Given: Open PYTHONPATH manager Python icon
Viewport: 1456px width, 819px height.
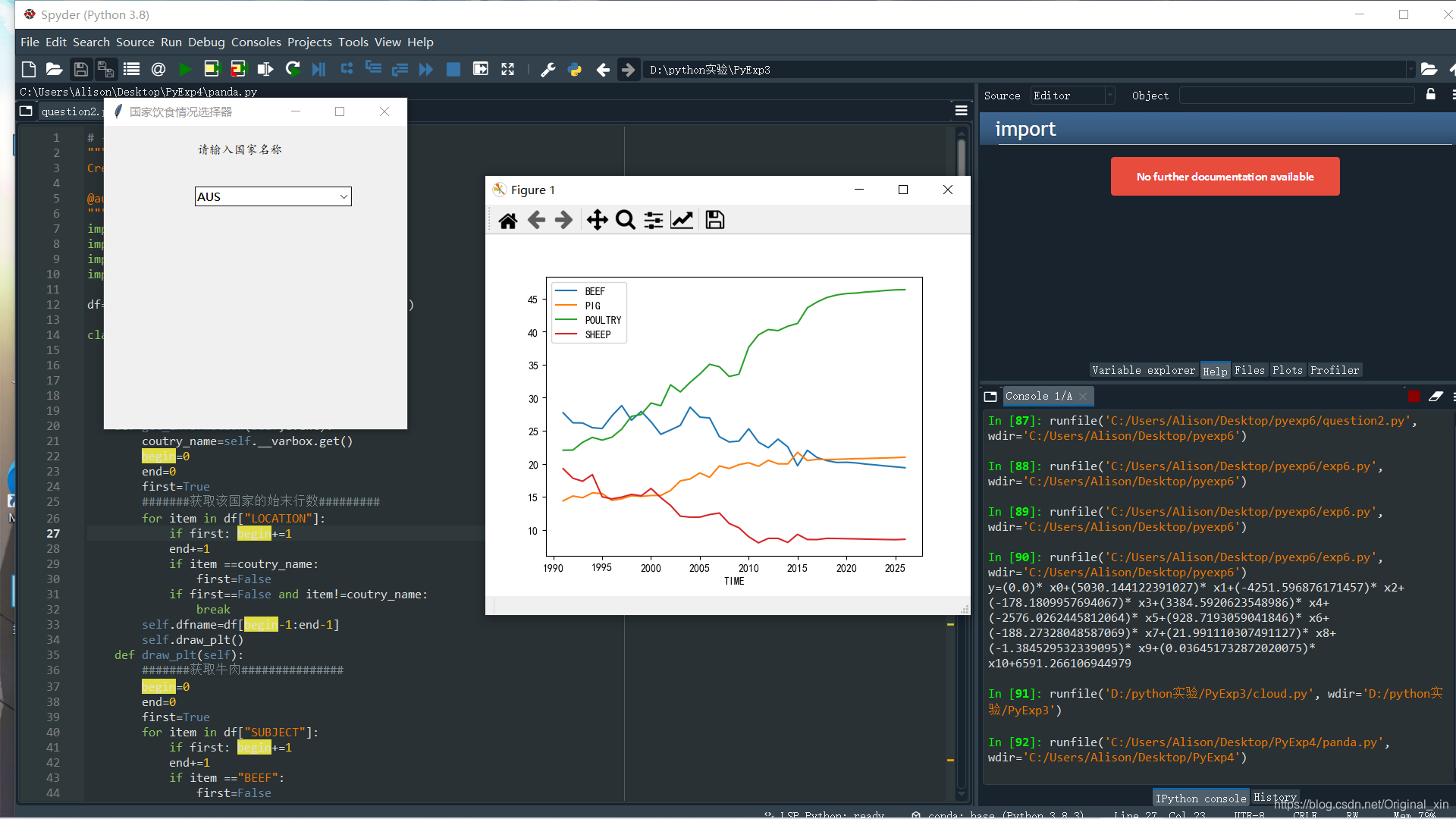Looking at the screenshot, I should point(575,70).
